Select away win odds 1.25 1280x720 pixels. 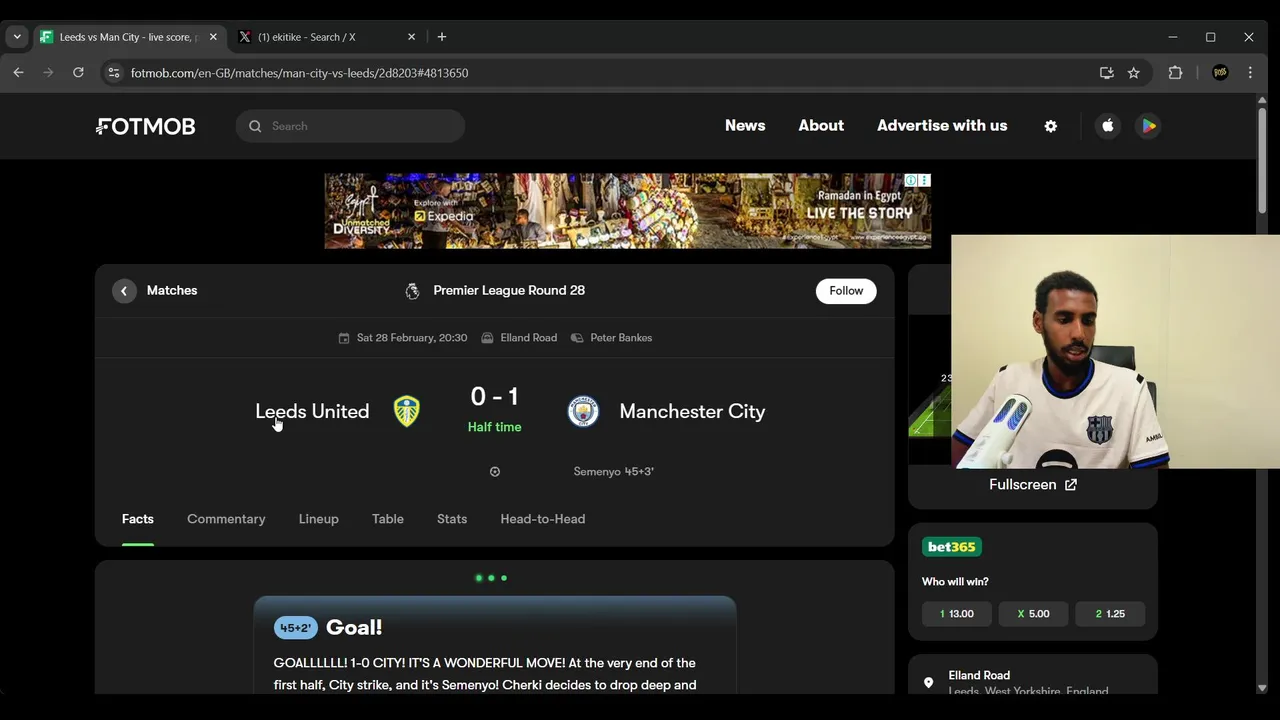(x=1110, y=614)
